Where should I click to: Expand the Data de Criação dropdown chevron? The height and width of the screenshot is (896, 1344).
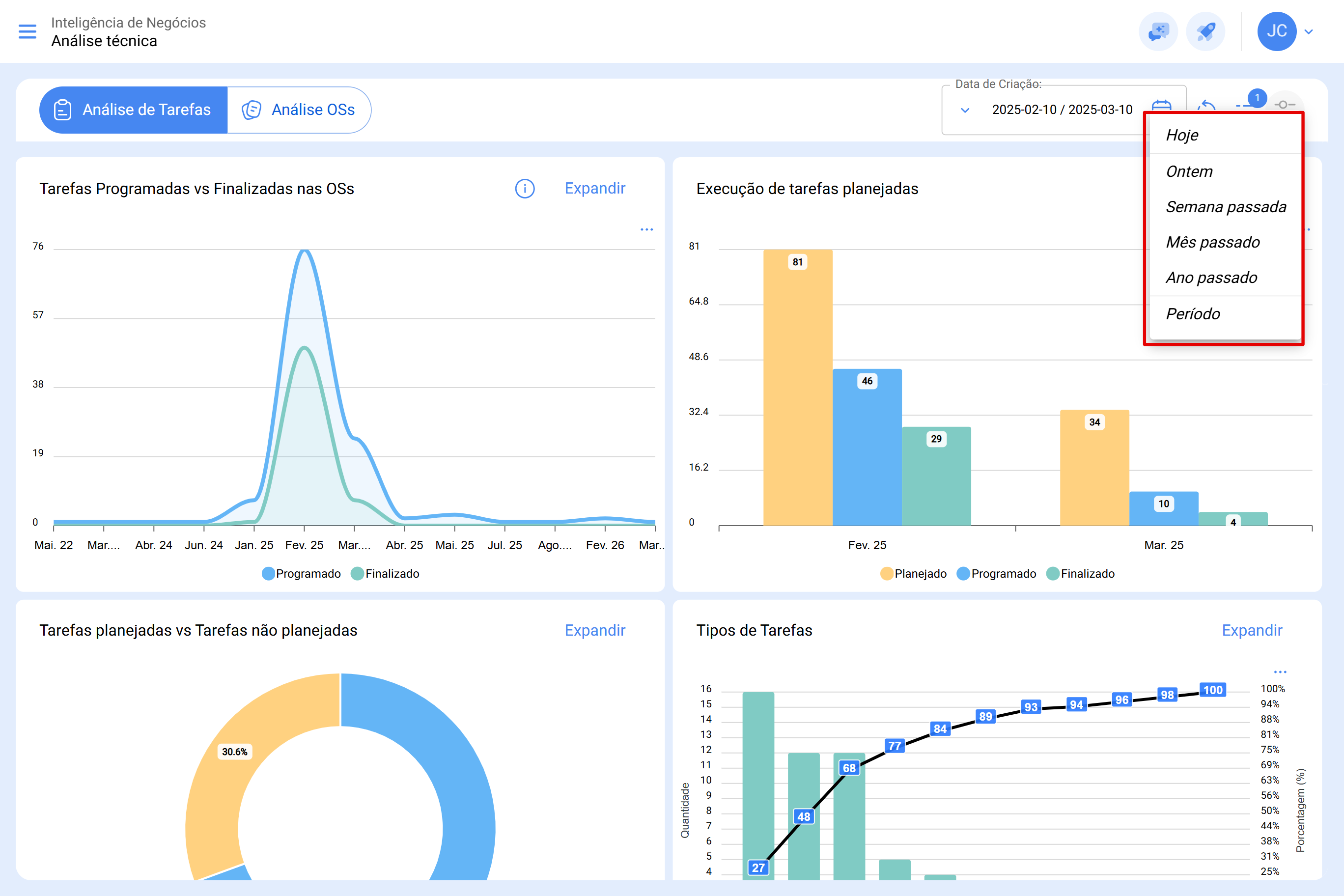tap(965, 110)
